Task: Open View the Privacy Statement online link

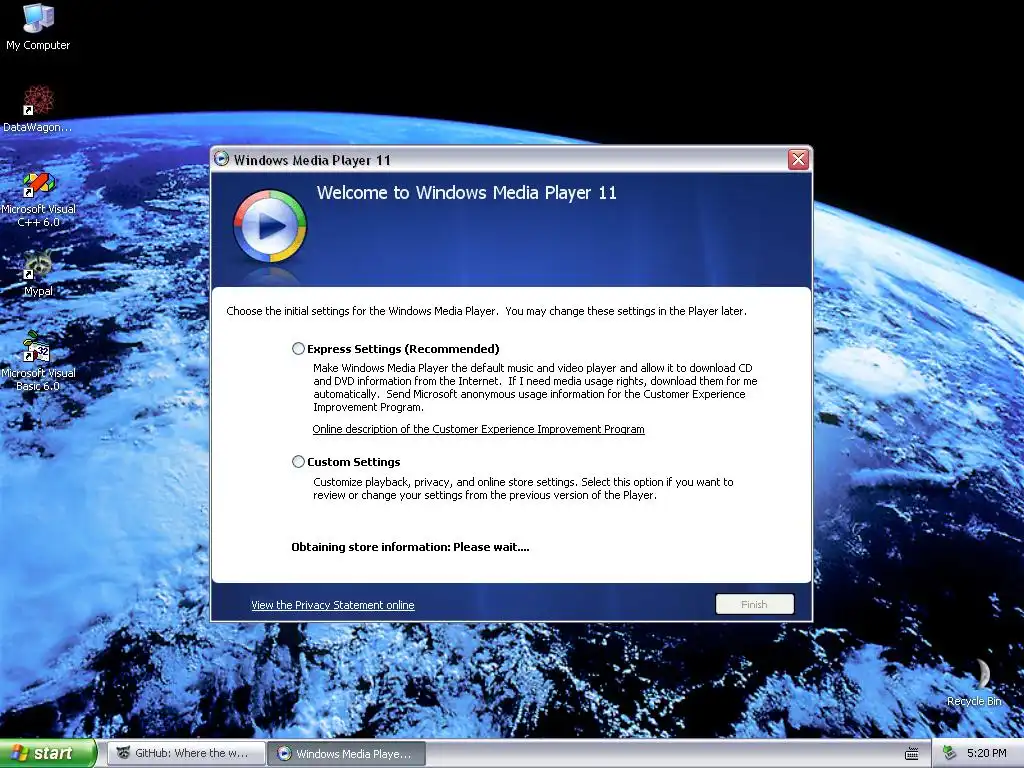Action: click(332, 605)
